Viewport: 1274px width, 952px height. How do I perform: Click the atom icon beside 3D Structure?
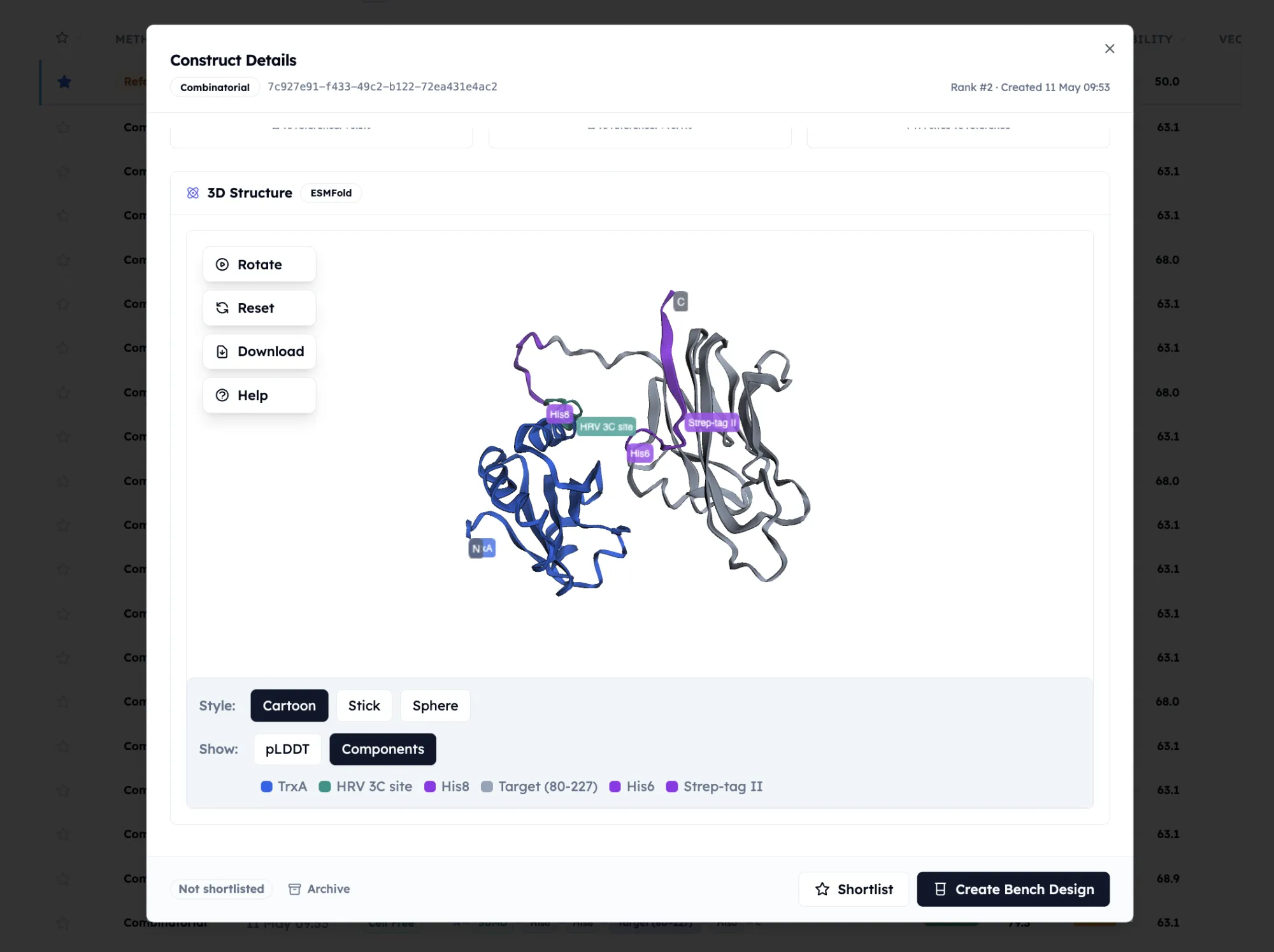tap(193, 193)
